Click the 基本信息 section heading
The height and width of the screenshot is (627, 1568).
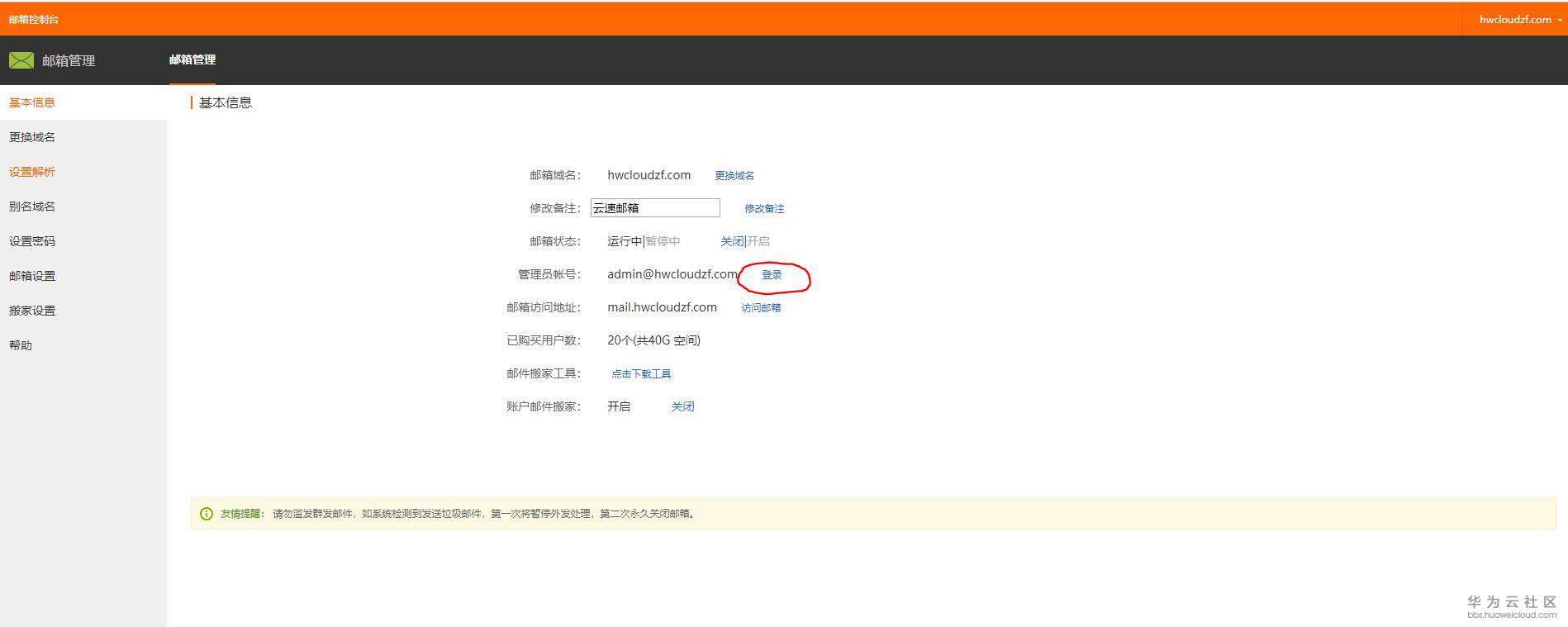(x=226, y=102)
